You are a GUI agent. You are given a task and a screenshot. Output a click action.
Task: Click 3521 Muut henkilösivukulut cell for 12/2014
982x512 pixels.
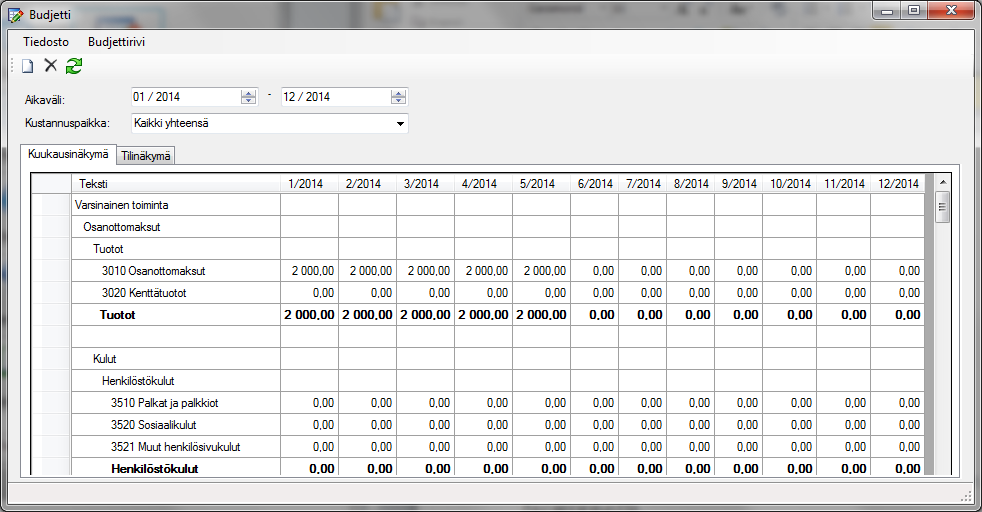(x=897, y=446)
